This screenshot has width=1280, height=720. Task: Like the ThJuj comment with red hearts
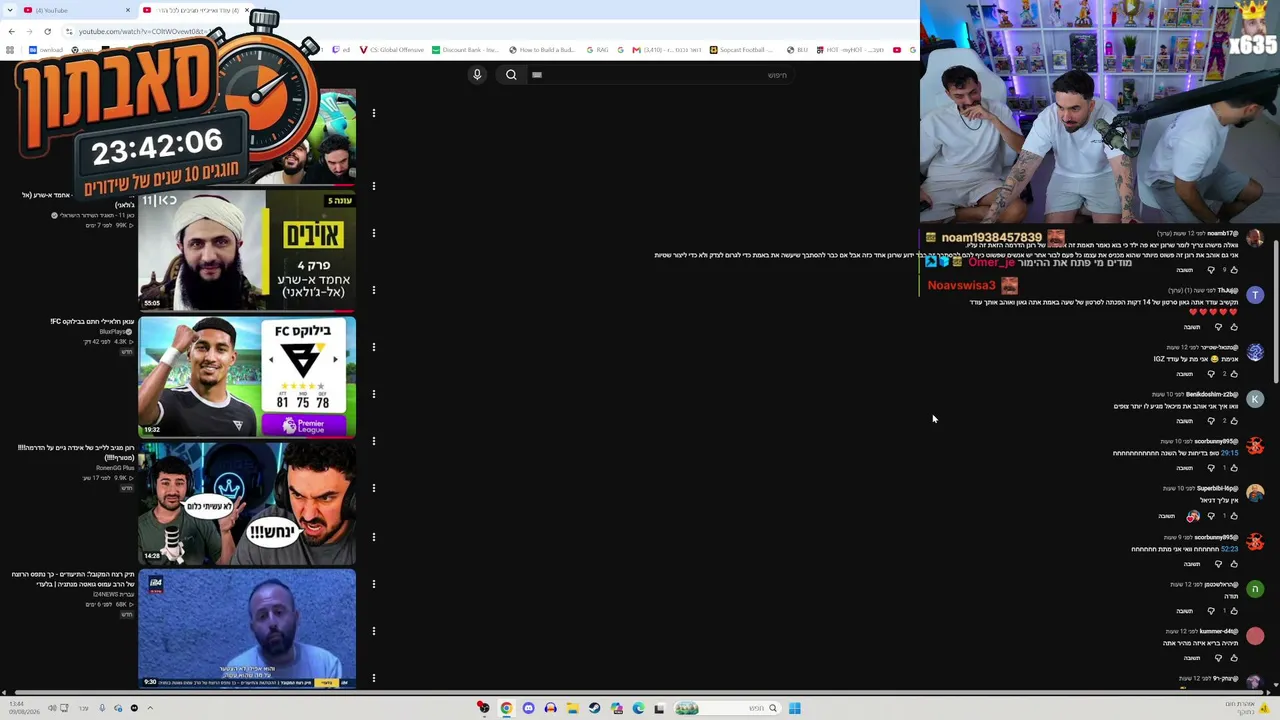click(1234, 327)
